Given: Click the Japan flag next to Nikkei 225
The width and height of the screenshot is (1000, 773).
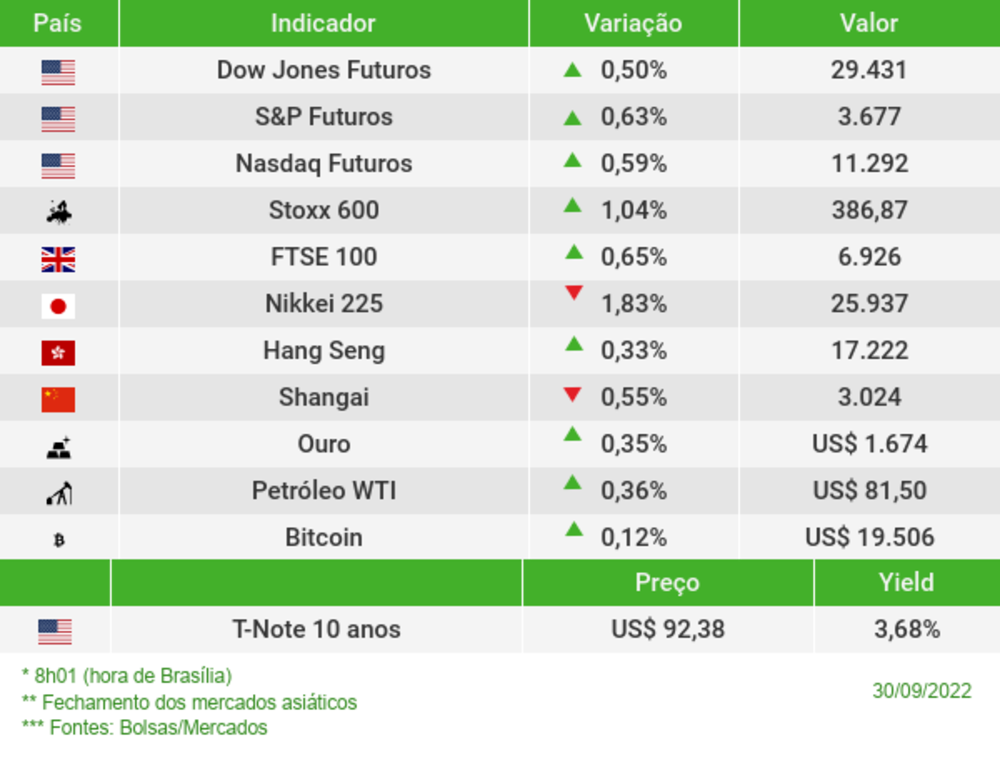Looking at the screenshot, I should [58, 306].
